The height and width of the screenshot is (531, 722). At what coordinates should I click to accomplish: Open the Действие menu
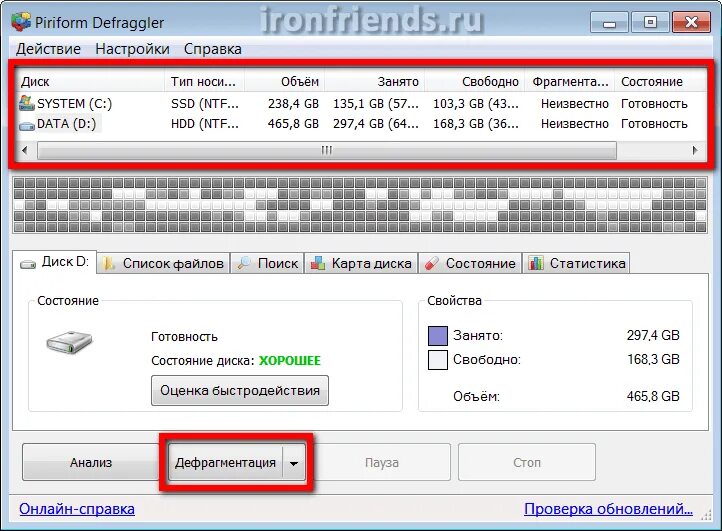[x=48, y=49]
